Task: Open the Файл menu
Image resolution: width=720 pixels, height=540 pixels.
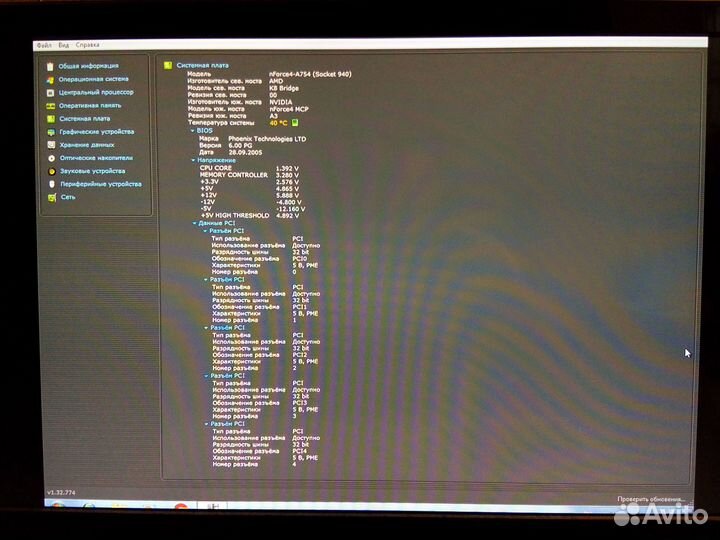Action: tap(44, 45)
